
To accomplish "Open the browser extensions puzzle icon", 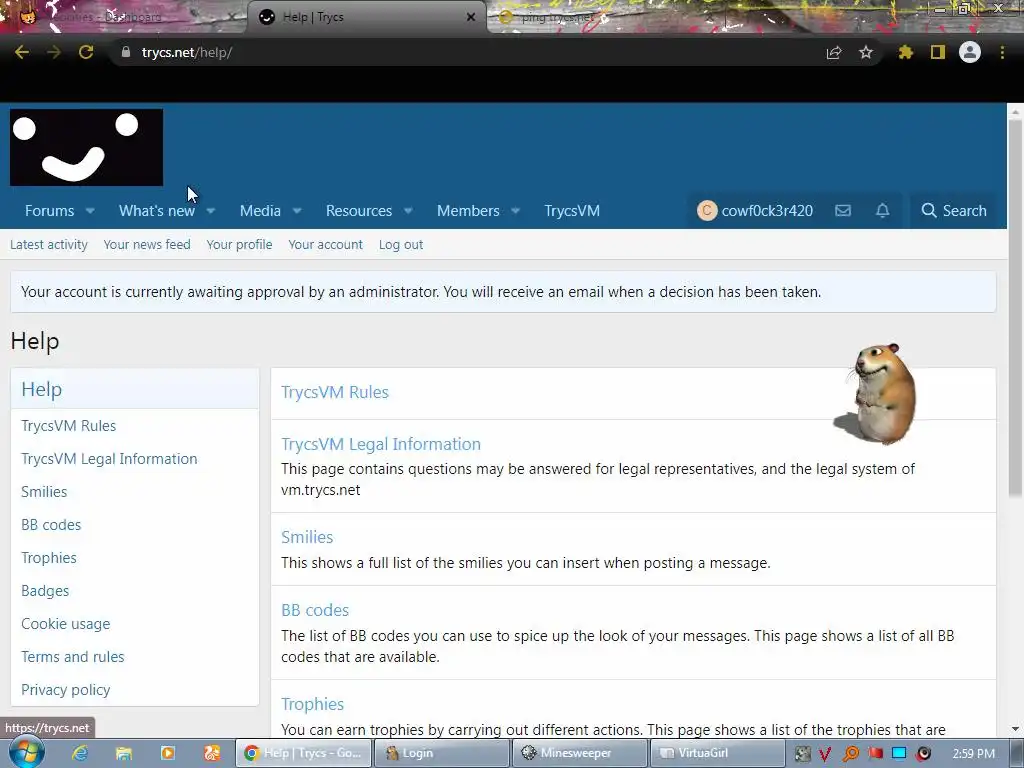I will [x=905, y=52].
